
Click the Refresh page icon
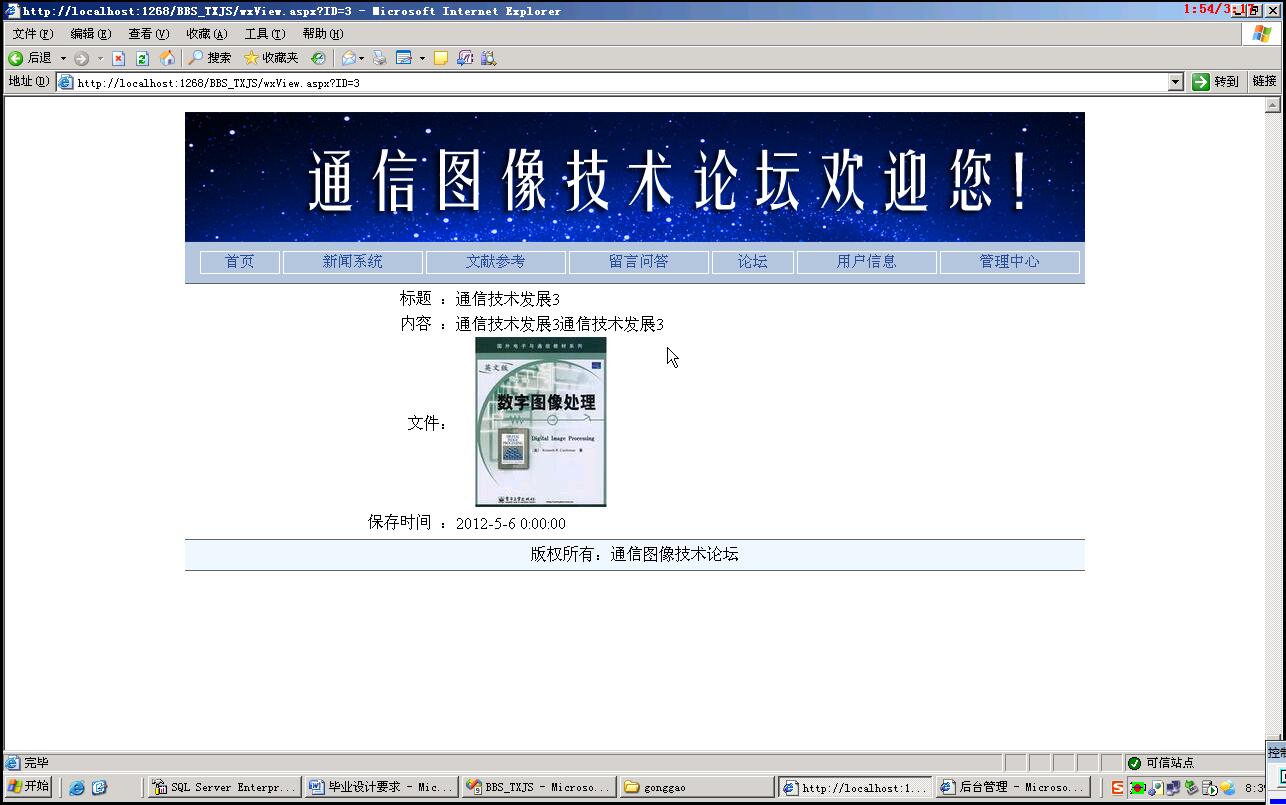[x=142, y=58]
